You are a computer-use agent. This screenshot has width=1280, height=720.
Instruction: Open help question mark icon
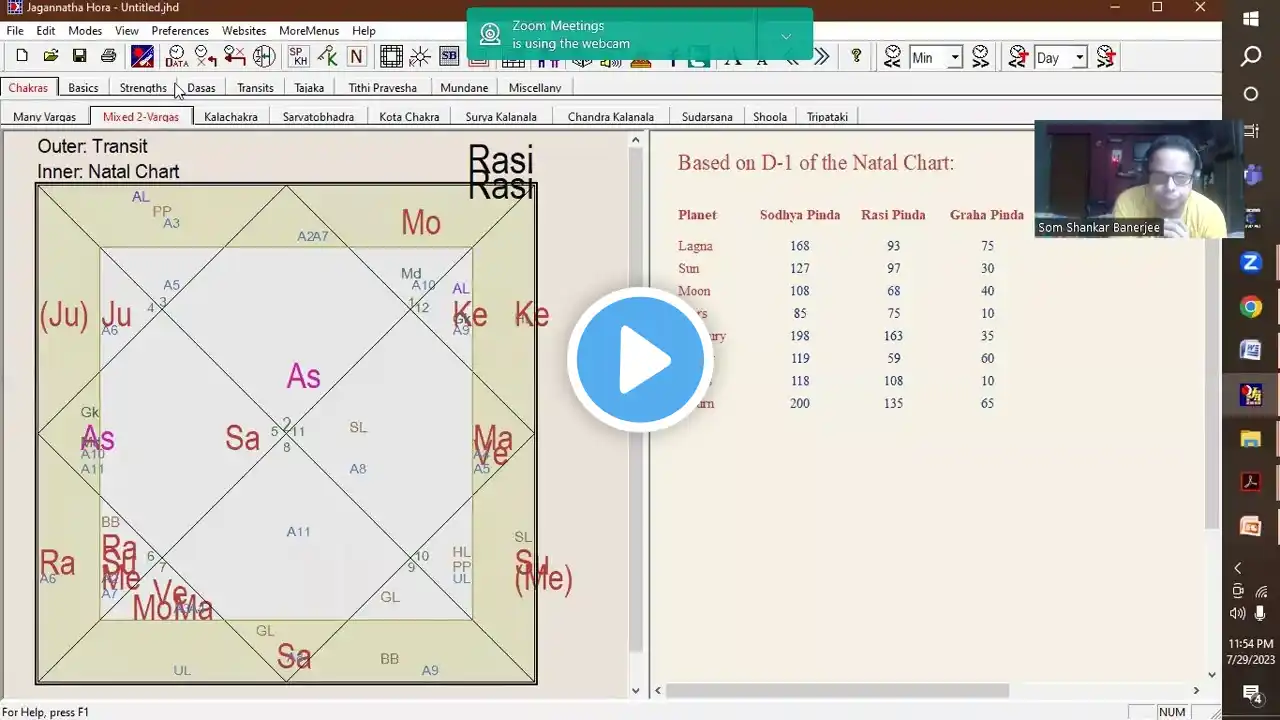pos(856,57)
